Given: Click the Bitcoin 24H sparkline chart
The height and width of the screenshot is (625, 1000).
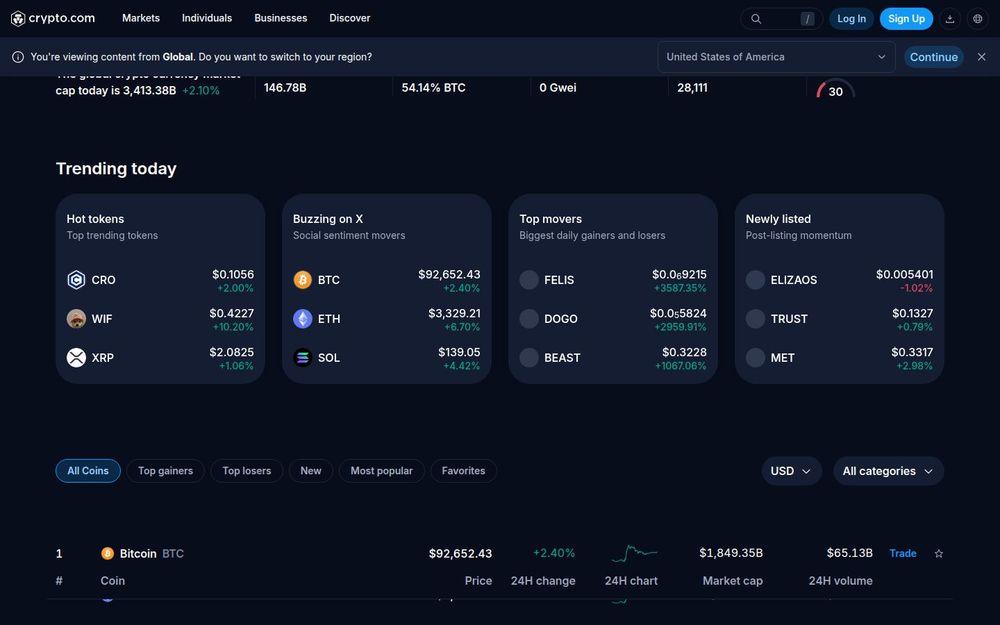Looking at the screenshot, I should [634, 554].
